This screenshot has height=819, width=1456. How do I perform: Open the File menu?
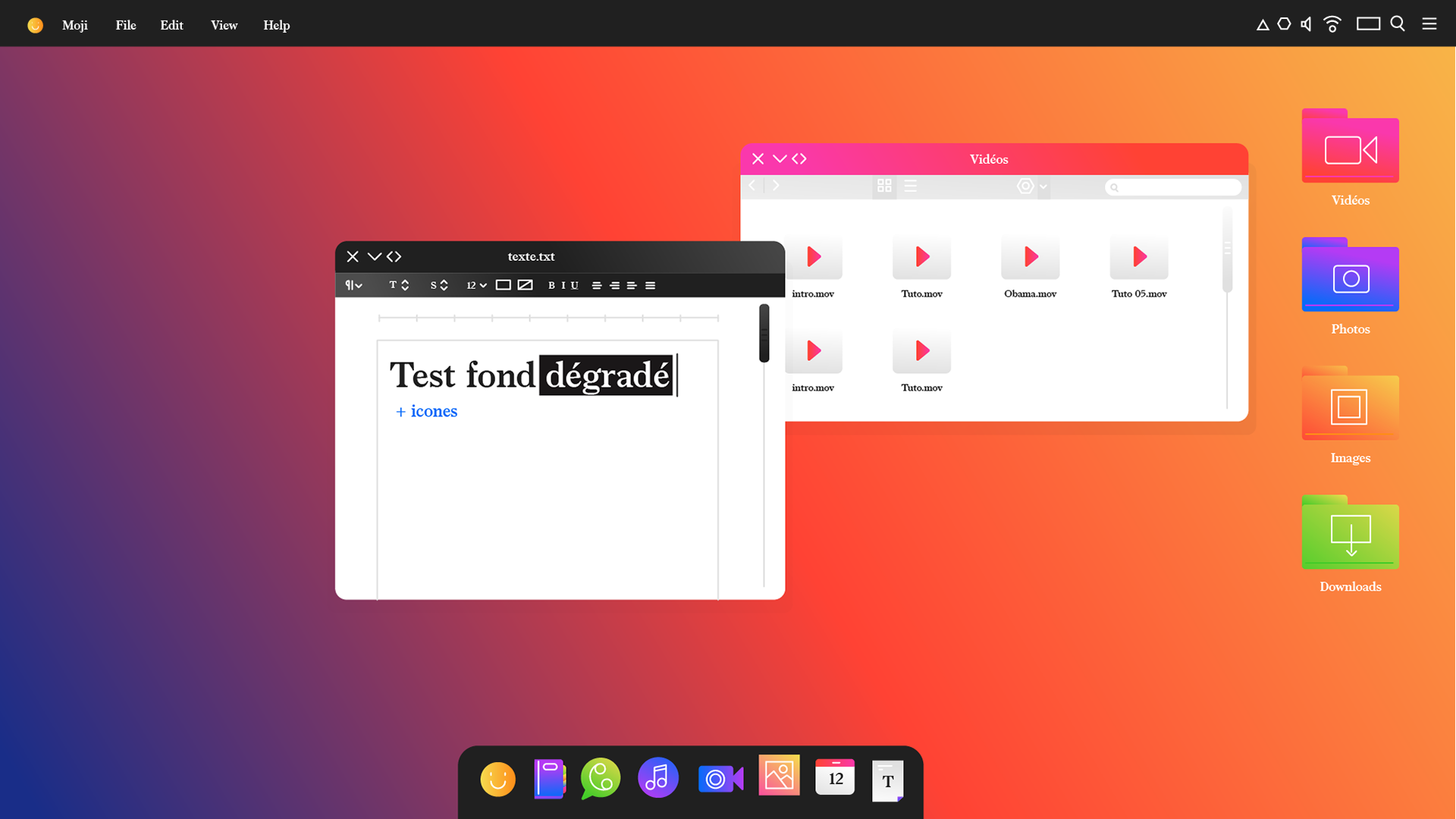point(126,26)
